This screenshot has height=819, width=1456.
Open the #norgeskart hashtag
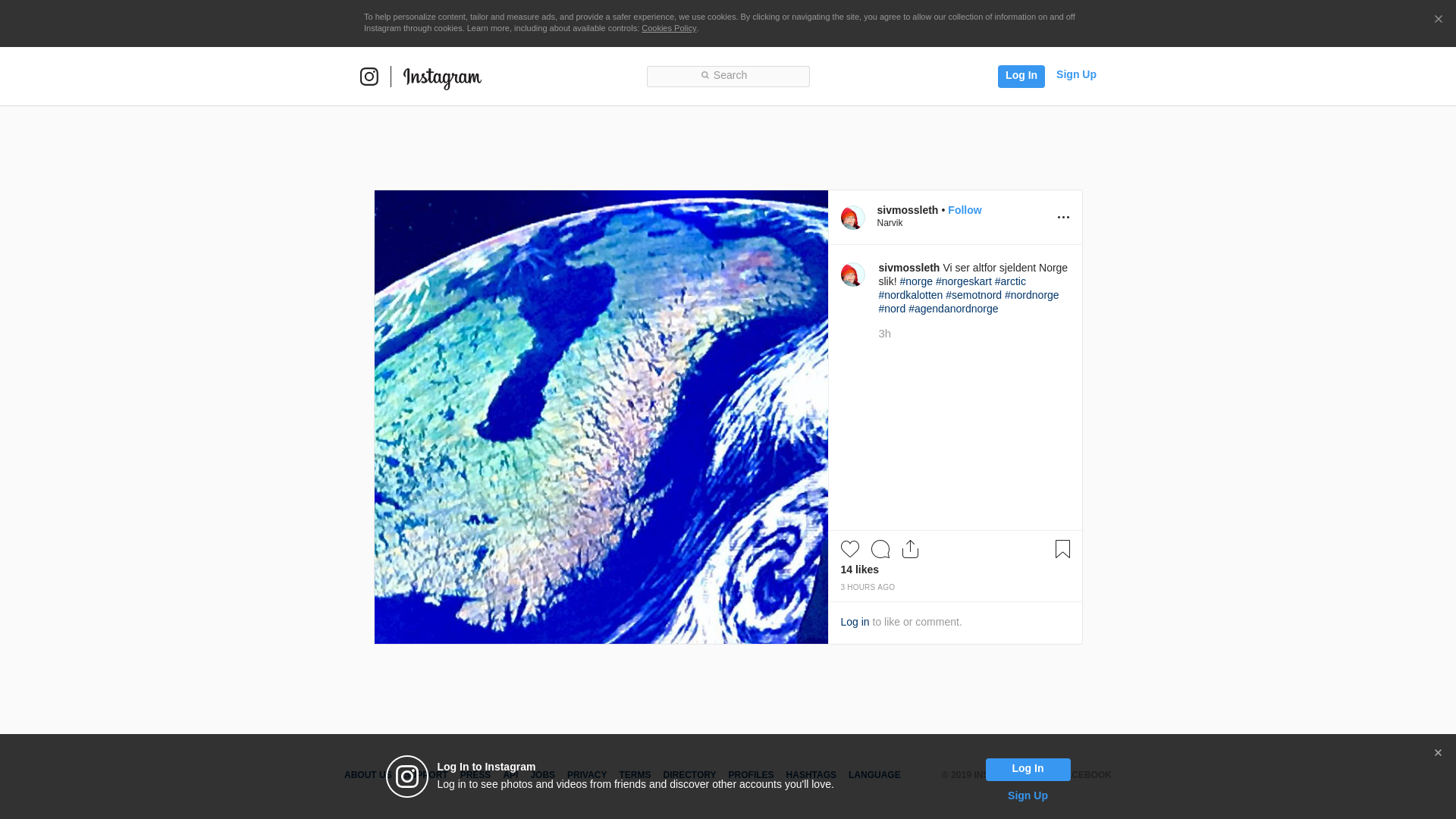pyautogui.click(x=963, y=281)
